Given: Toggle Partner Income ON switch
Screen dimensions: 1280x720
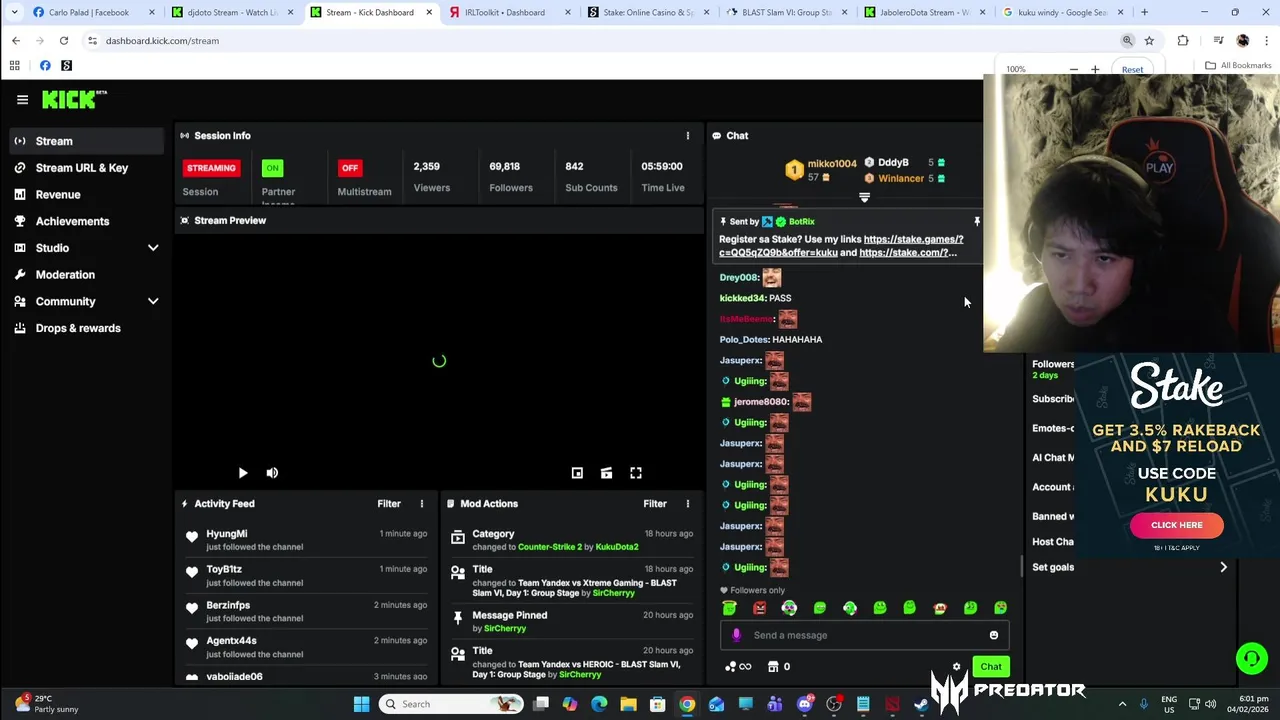Looking at the screenshot, I should tap(272, 168).
